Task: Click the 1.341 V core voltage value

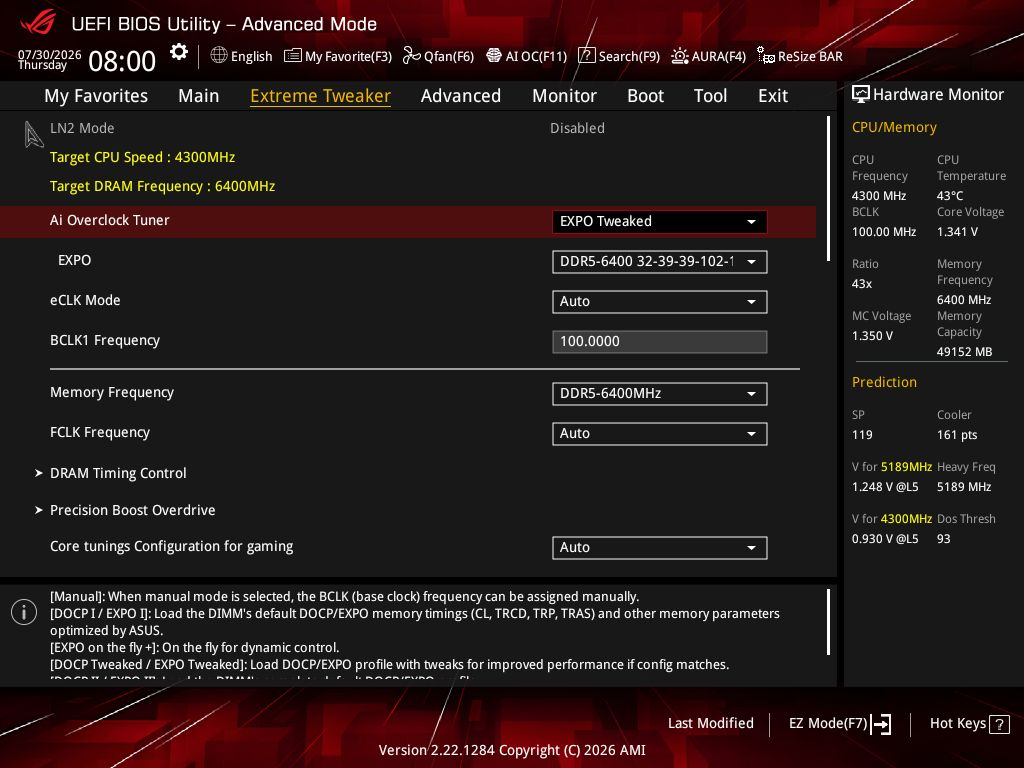Action: point(957,232)
